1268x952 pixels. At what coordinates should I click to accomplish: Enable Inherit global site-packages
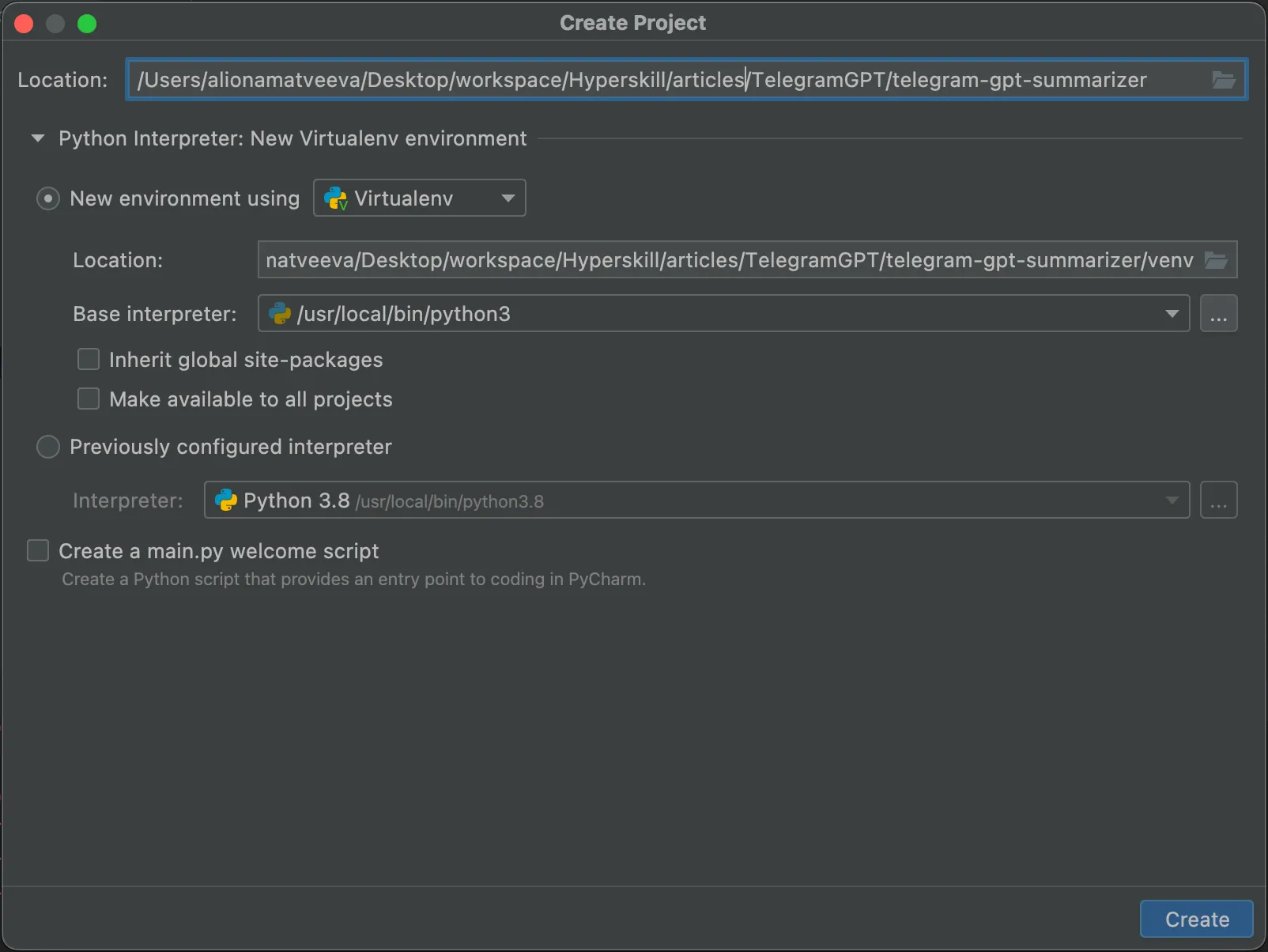click(88, 359)
